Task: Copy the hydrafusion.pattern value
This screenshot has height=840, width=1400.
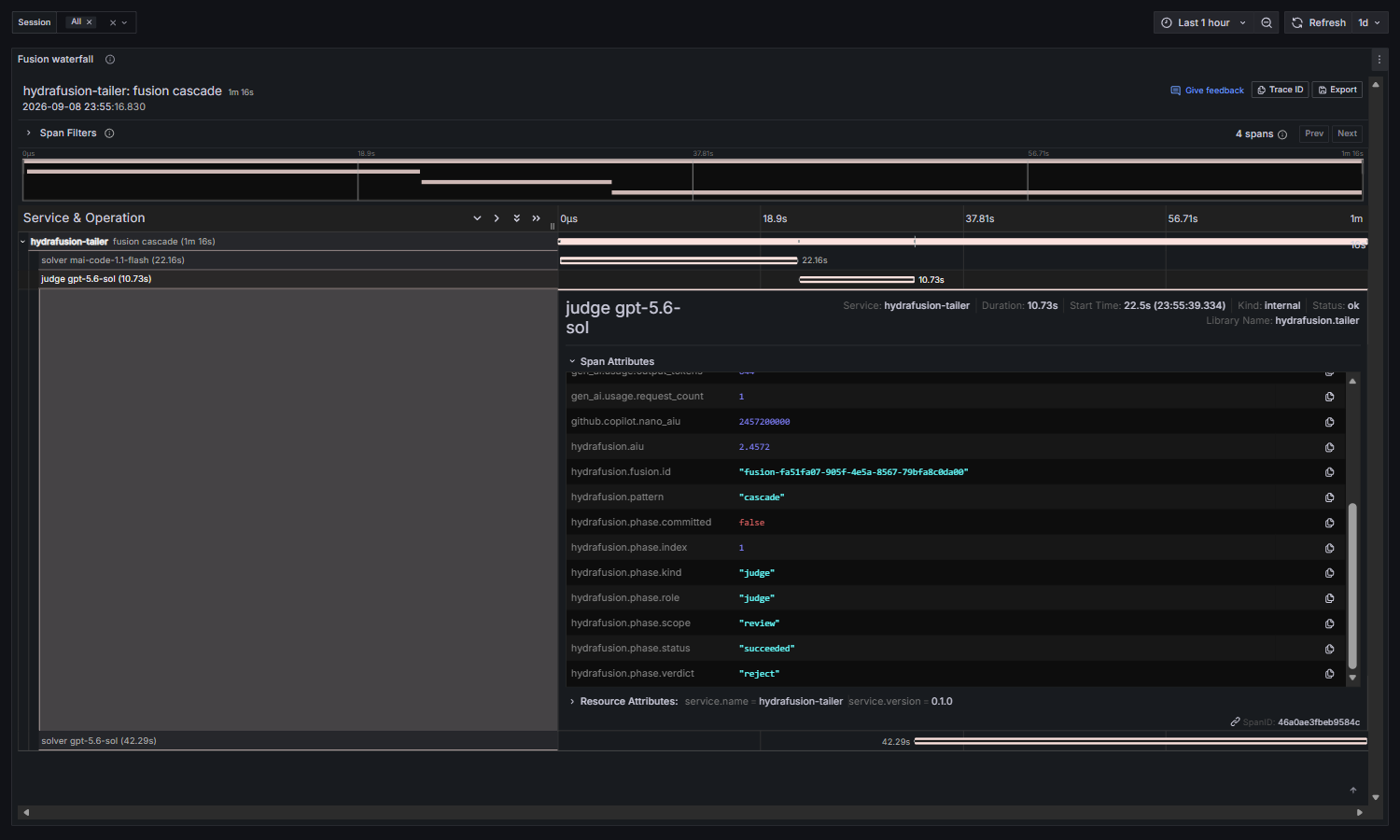Action: 1329,497
